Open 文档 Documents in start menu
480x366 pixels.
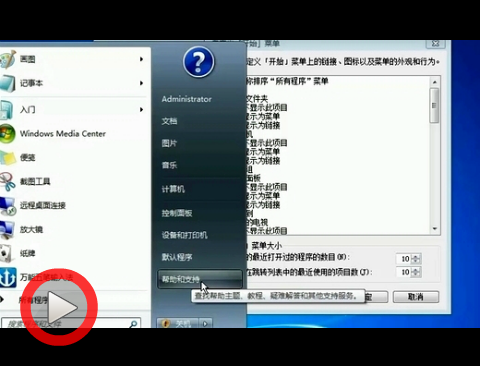[169, 121]
